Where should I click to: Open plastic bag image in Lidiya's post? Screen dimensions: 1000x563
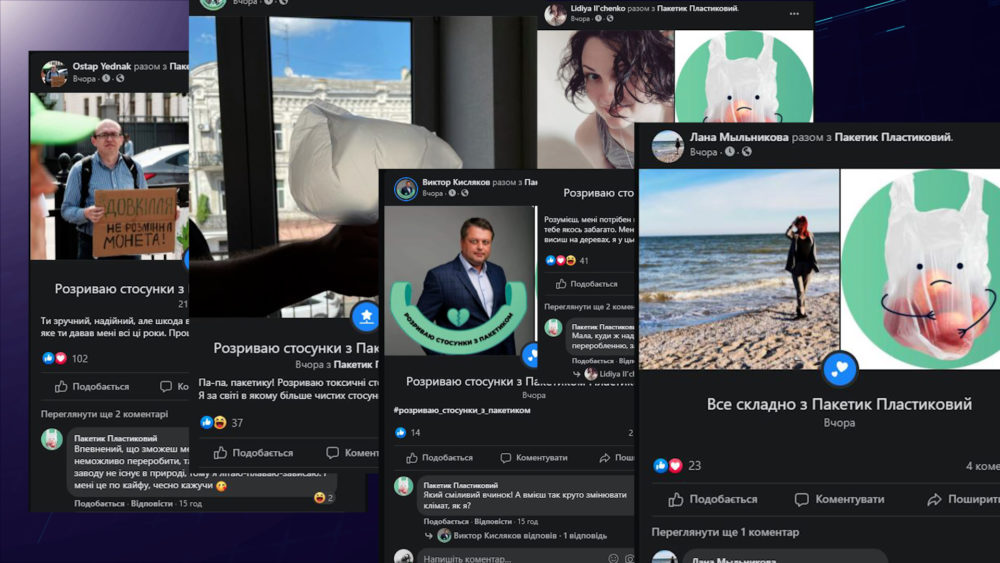point(744,77)
